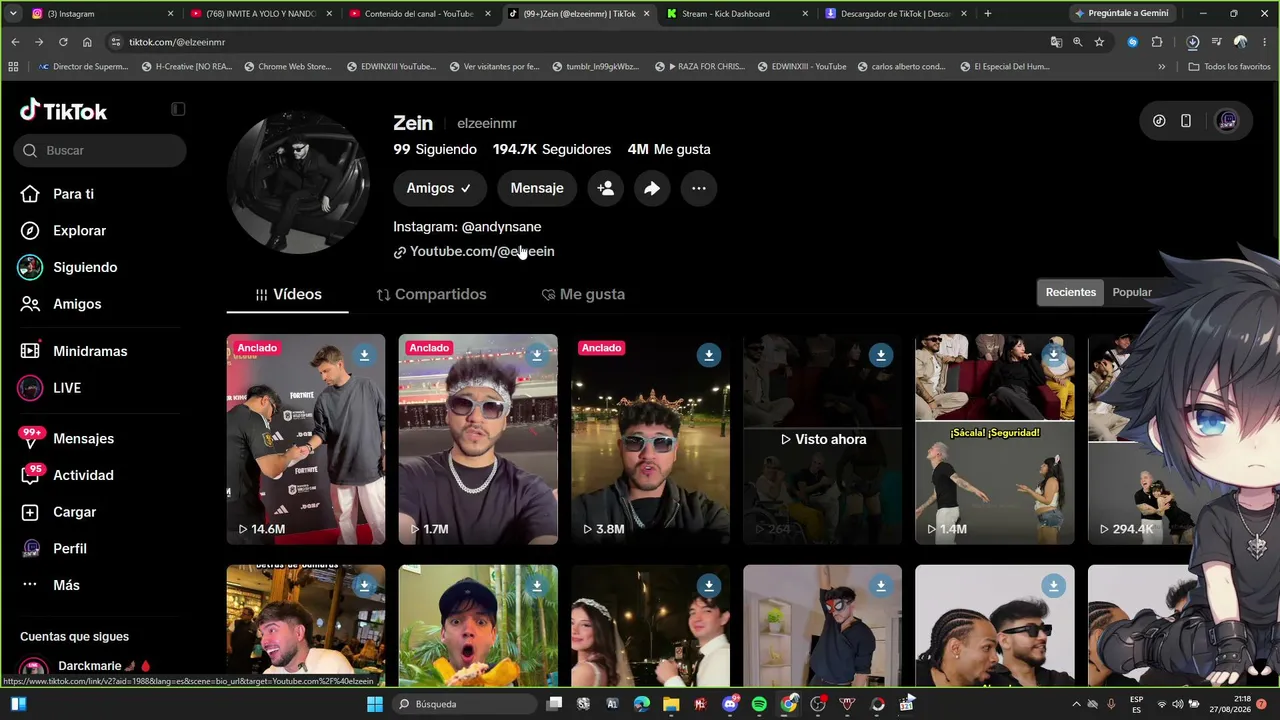Viewport: 1280px width, 720px height.
Task: Reload the current page
Action: (x=63, y=42)
